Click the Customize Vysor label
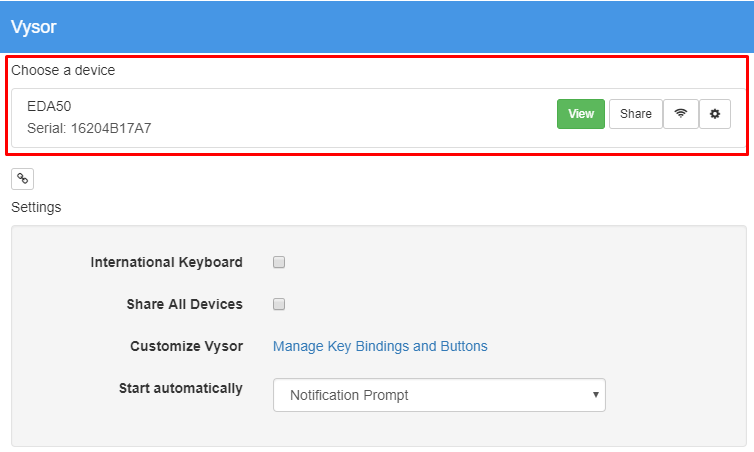This screenshot has width=754, height=452. [187, 346]
